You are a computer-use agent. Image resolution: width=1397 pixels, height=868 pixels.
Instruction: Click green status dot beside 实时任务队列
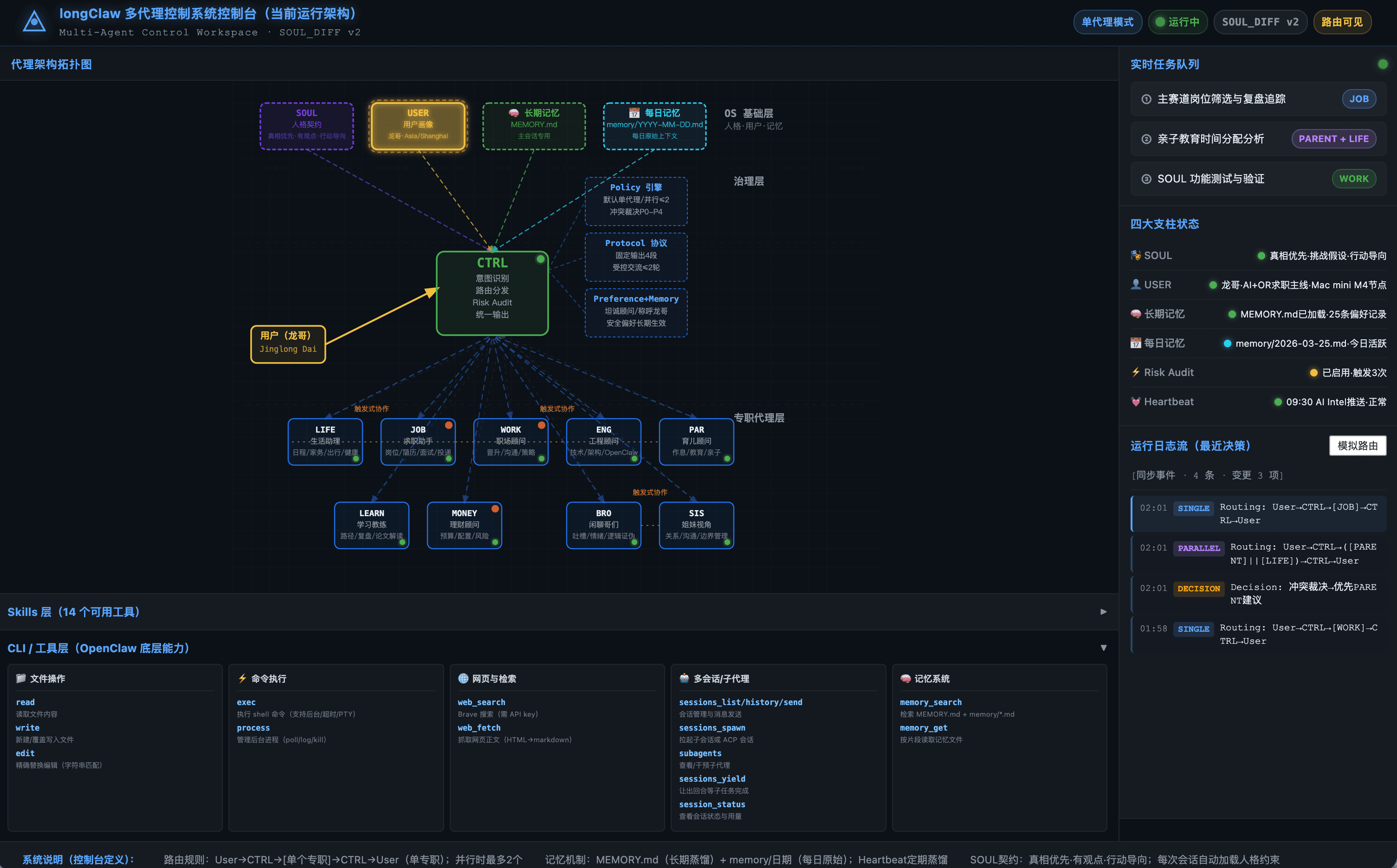[1383, 65]
